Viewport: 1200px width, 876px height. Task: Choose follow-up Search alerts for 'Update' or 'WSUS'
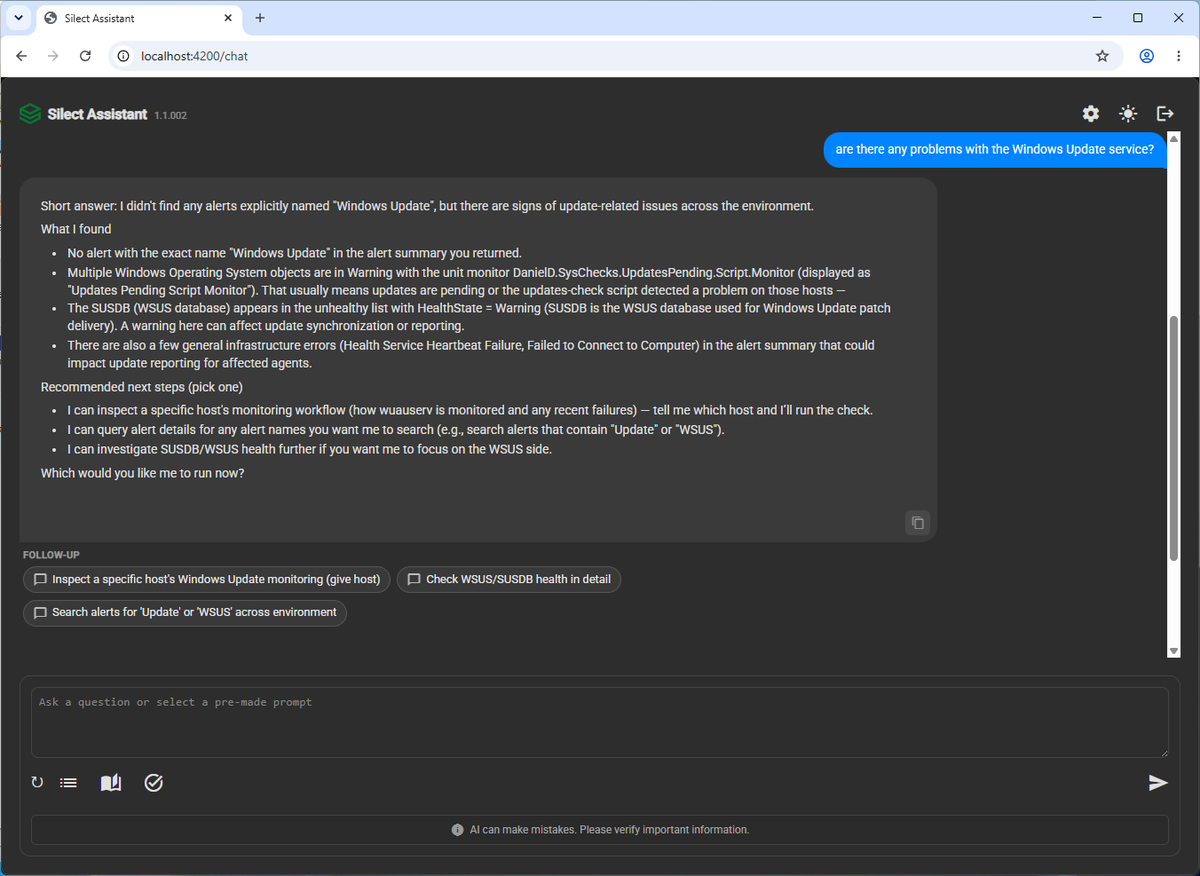pos(185,612)
